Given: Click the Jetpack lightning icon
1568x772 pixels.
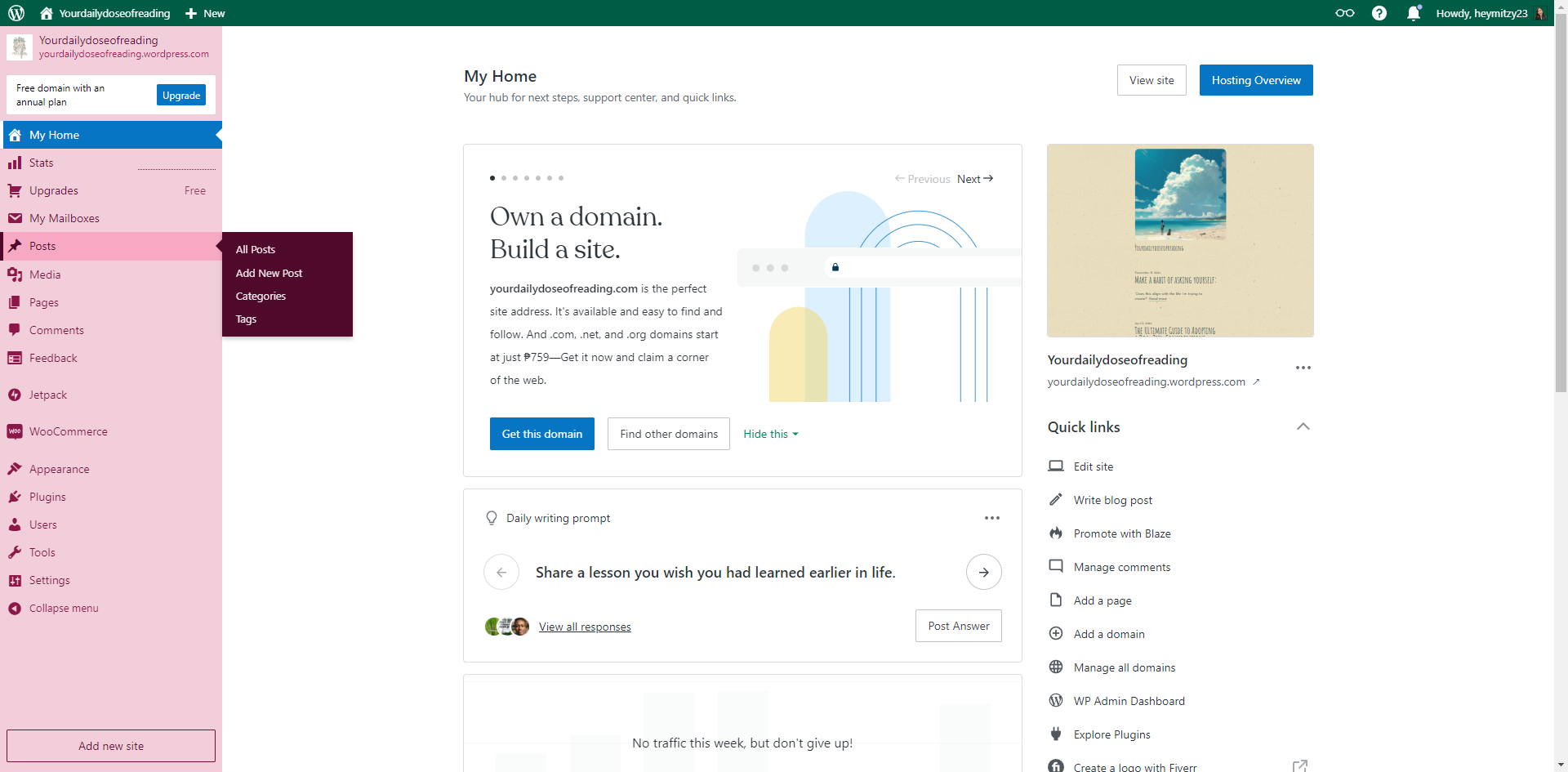Looking at the screenshot, I should pyautogui.click(x=15, y=395).
